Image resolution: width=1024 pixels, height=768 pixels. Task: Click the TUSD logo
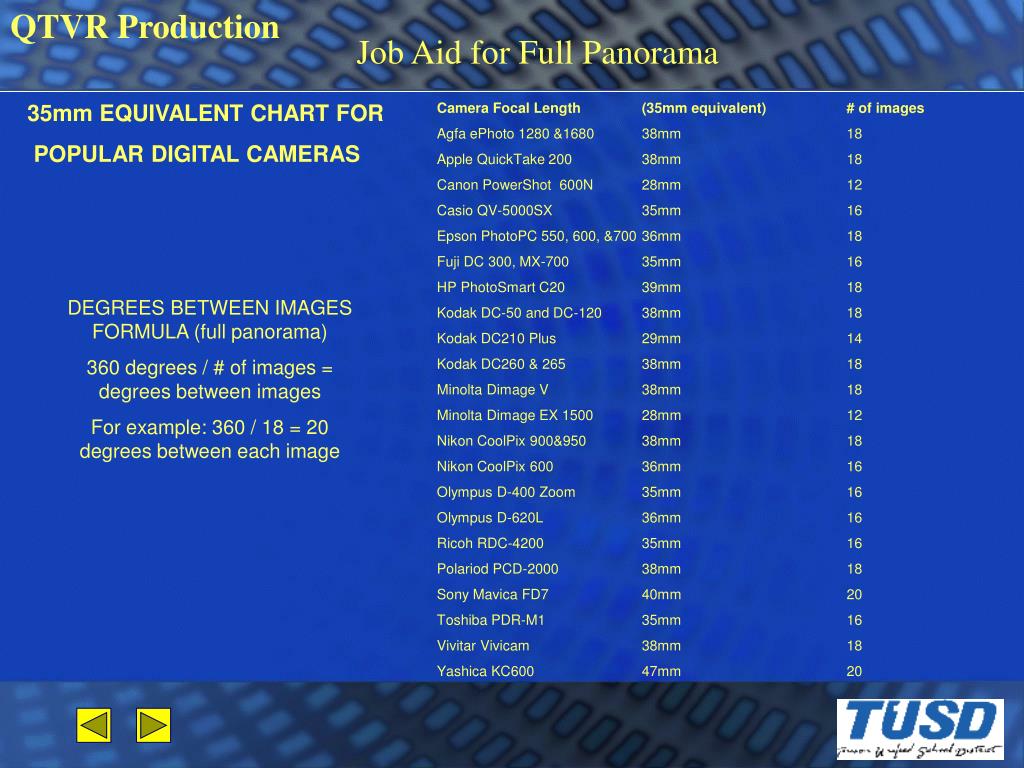tap(920, 729)
